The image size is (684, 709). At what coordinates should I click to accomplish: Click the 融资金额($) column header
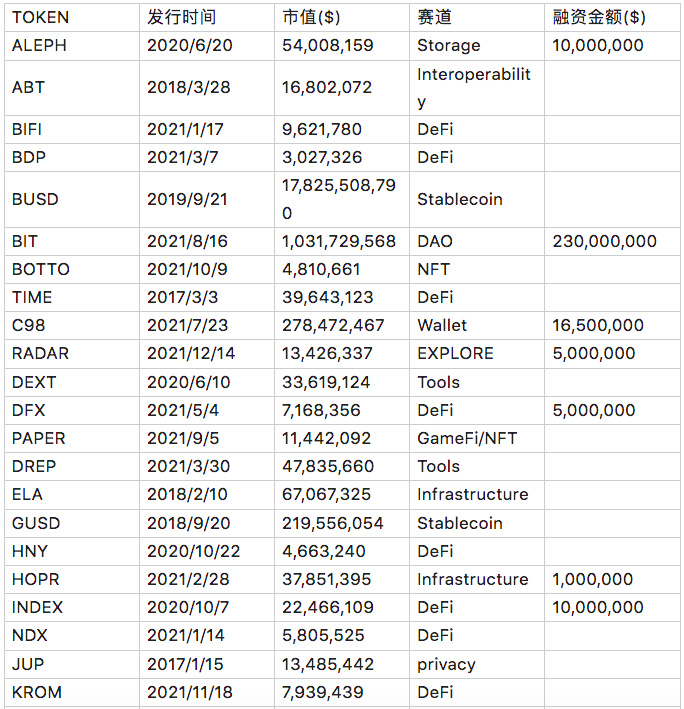(x=613, y=17)
